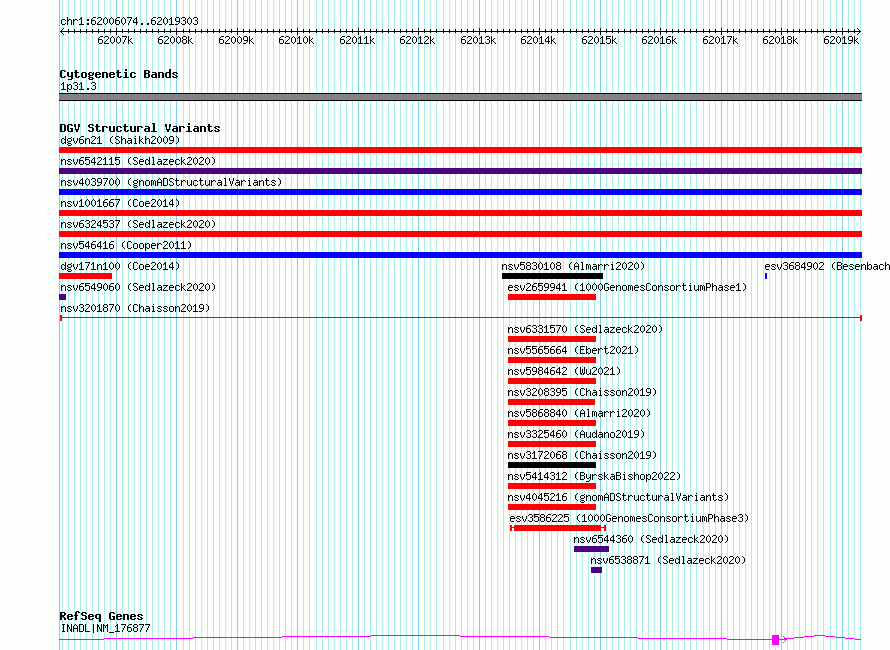Select the esv3586225 1000GenomesConsortiumPhase3 bar

(x=558, y=528)
